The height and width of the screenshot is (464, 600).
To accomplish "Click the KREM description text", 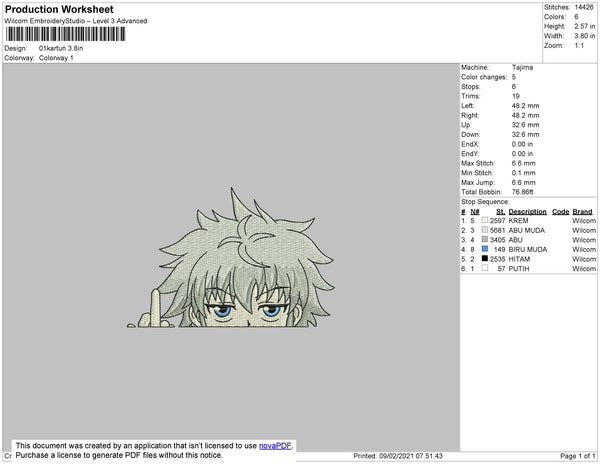I will (x=518, y=221).
